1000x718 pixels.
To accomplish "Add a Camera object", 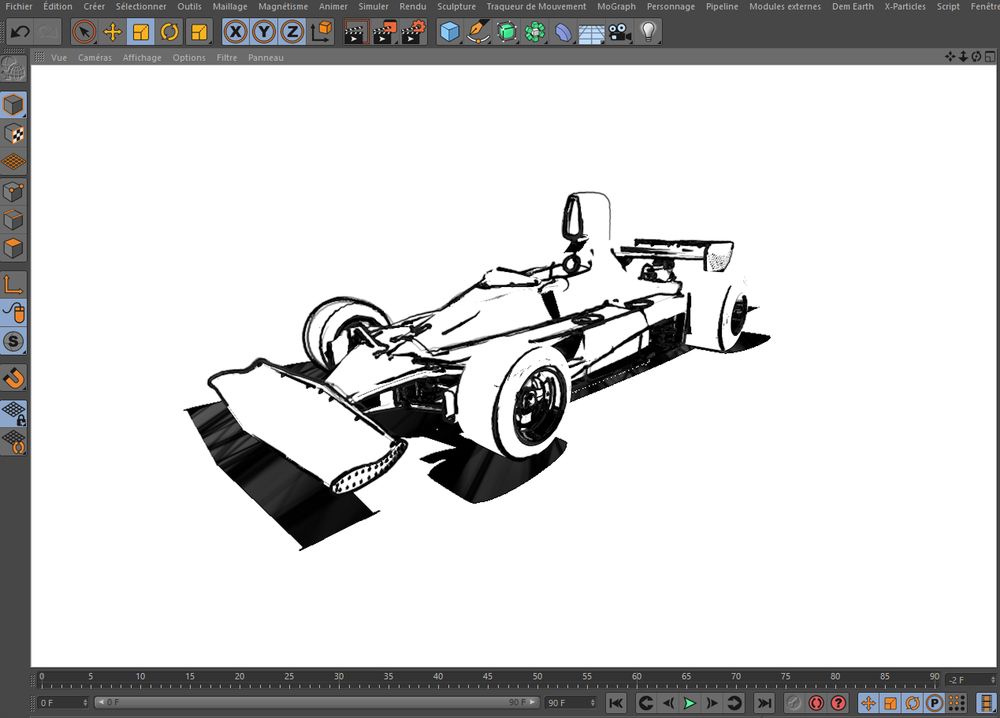I will (x=620, y=32).
